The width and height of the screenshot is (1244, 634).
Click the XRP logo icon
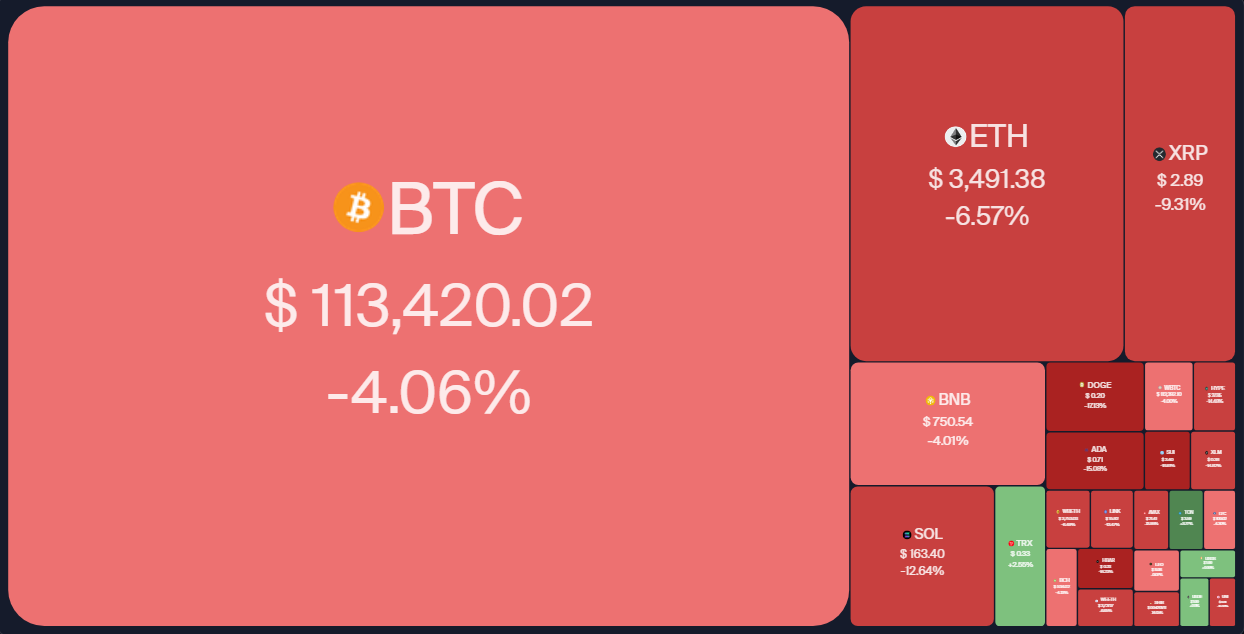click(x=1159, y=154)
